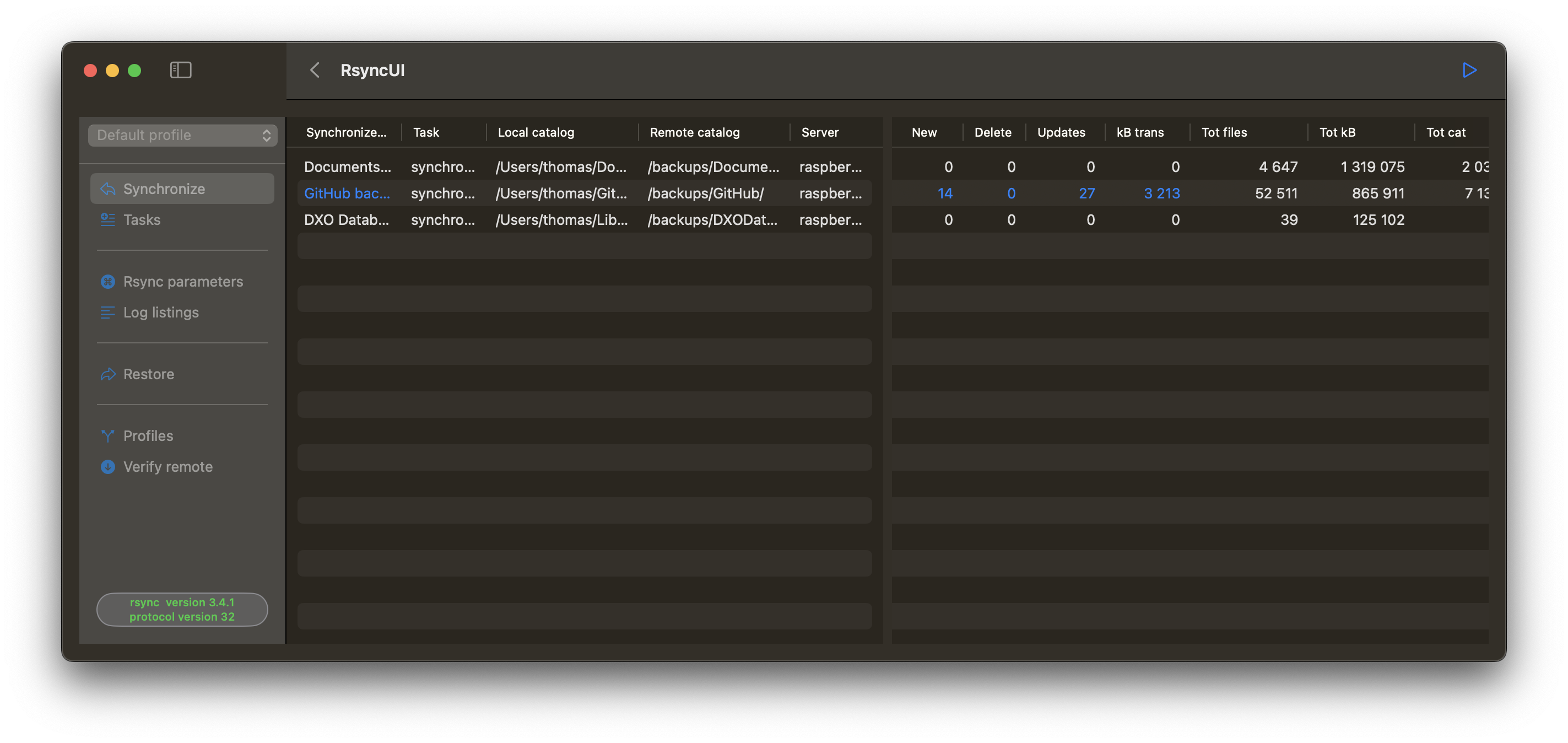Image resolution: width=1568 pixels, height=743 pixels.
Task: Click the Tot files column header
Action: [x=1224, y=132]
